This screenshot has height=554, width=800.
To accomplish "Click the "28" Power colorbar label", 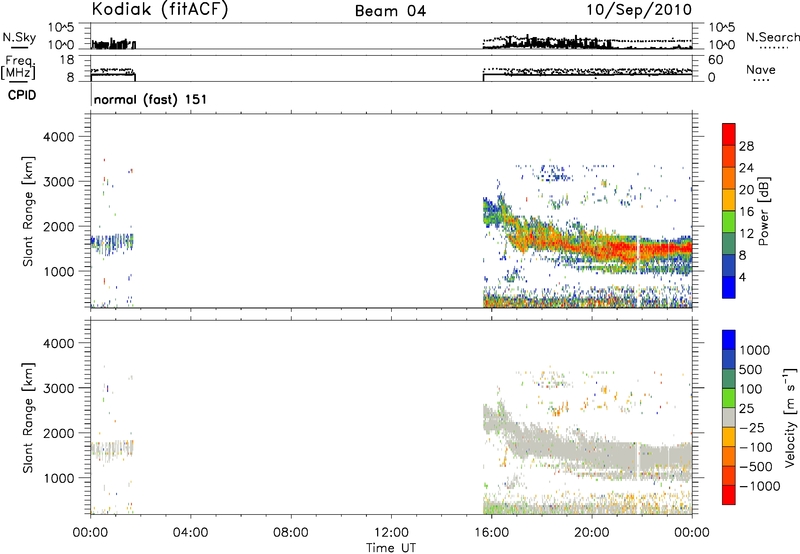I will tap(746, 146).
